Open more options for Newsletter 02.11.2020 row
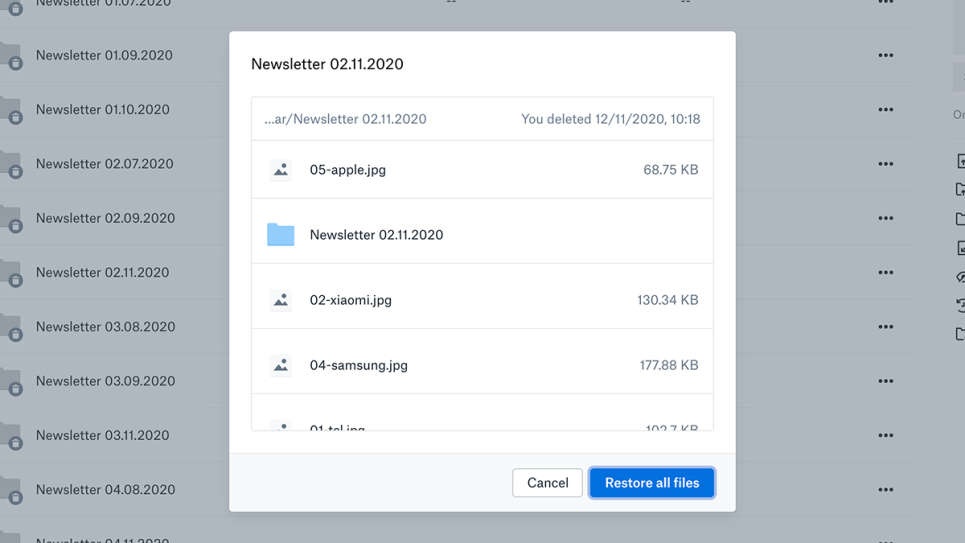This screenshot has width=965, height=543. [885, 273]
